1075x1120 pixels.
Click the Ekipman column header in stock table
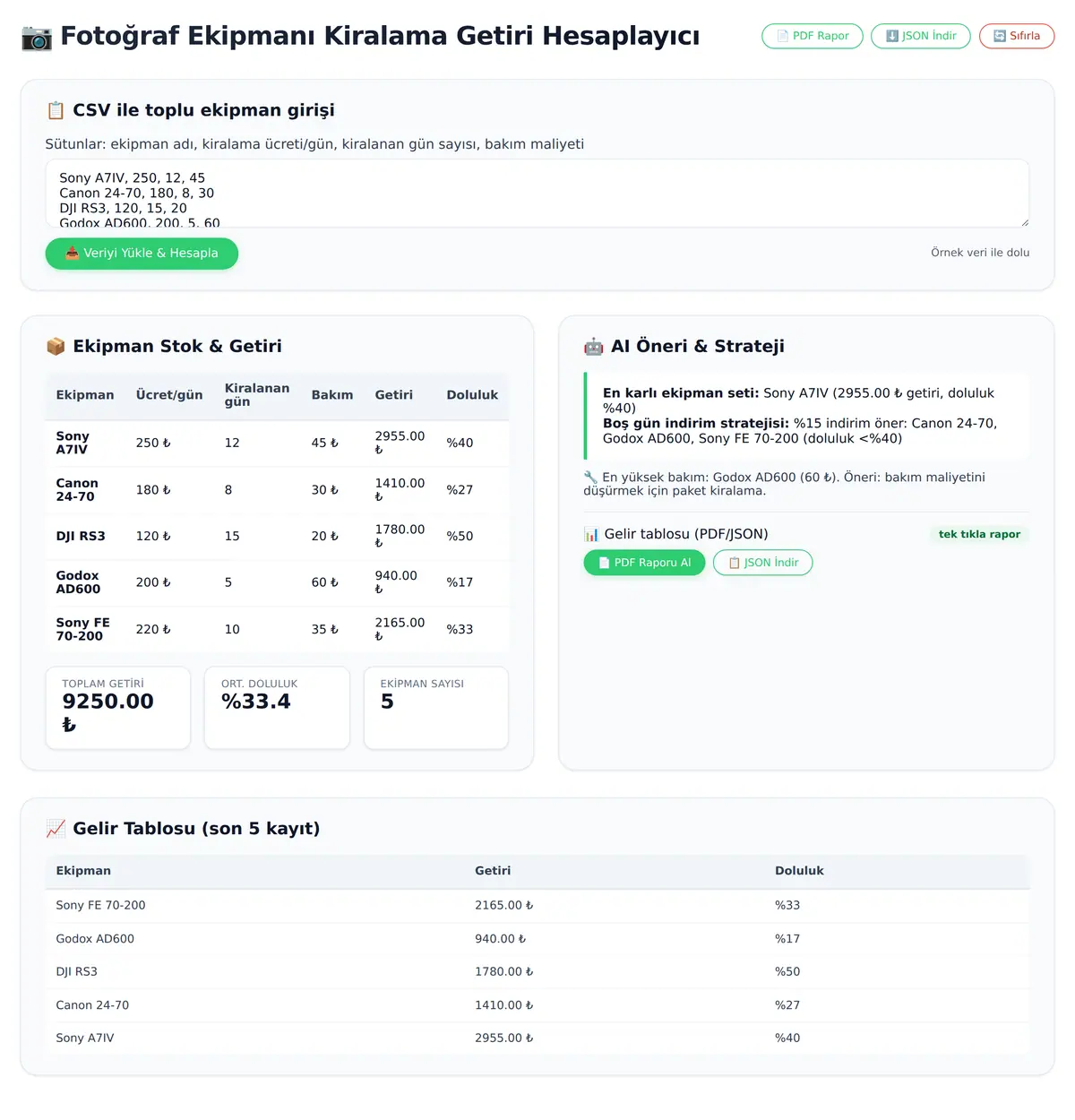(x=85, y=395)
